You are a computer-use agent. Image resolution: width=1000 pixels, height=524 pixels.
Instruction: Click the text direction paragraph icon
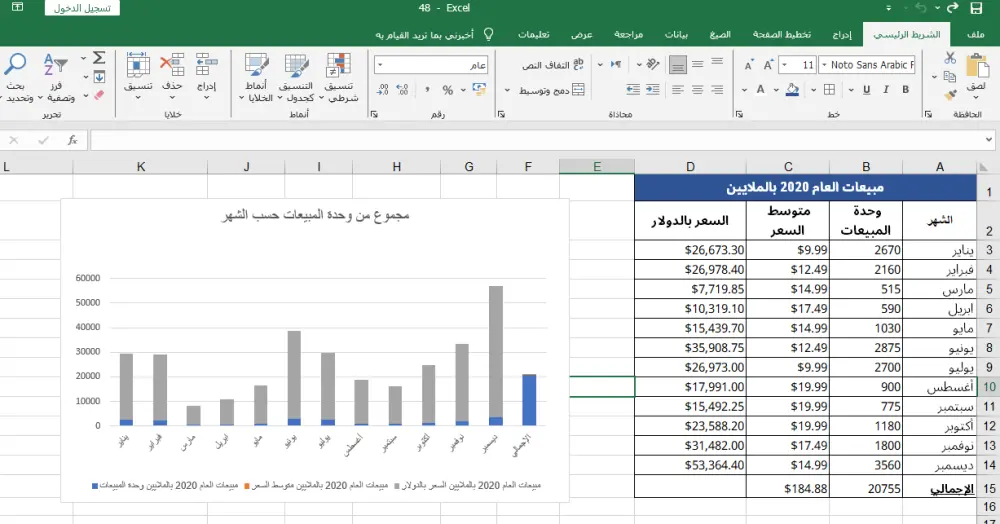(x=615, y=64)
